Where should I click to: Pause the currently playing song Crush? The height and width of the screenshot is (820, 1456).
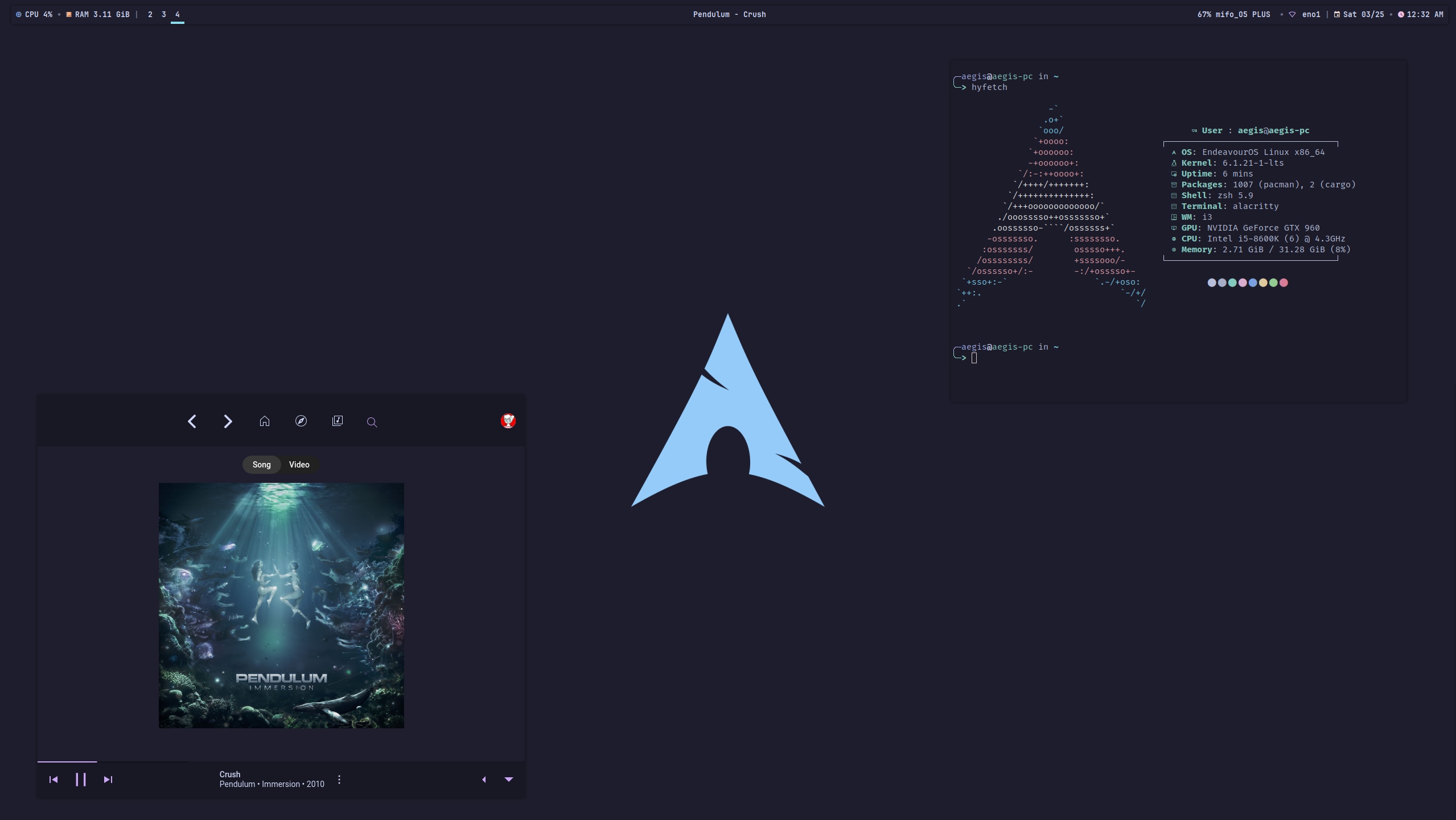[x=81, y=779]
